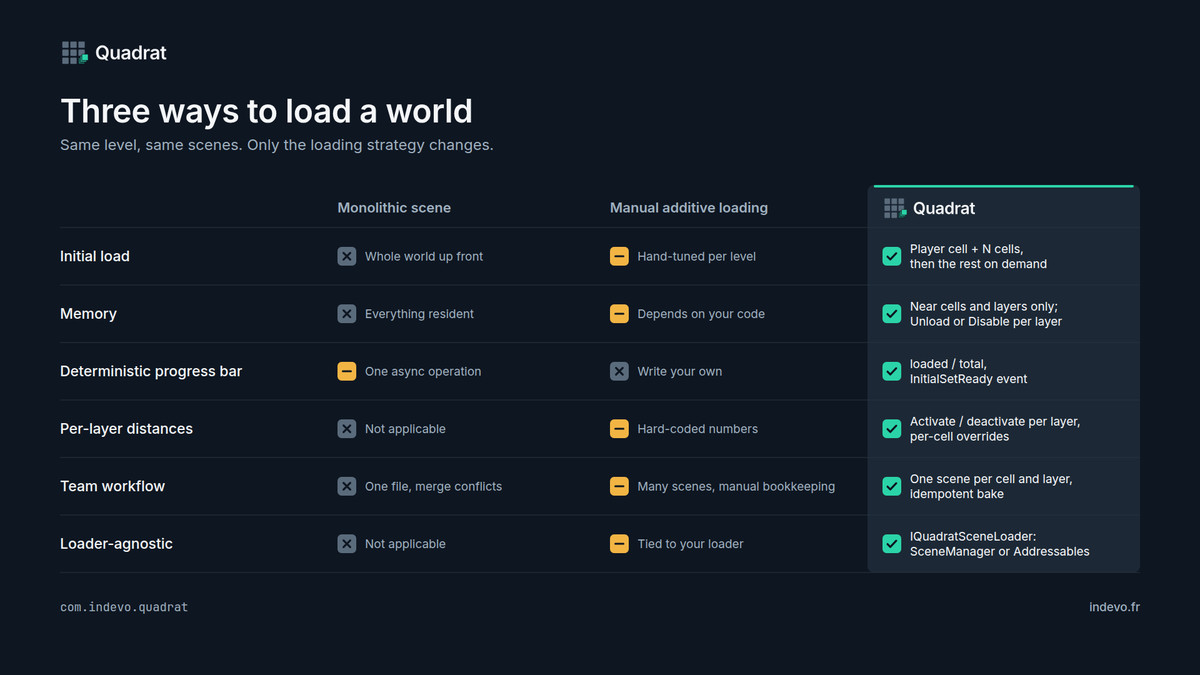The image size is (1200, 675).
Task: Select the minus icon beside 'Hand-tuned per level'
Action: (x=619, y=256)
